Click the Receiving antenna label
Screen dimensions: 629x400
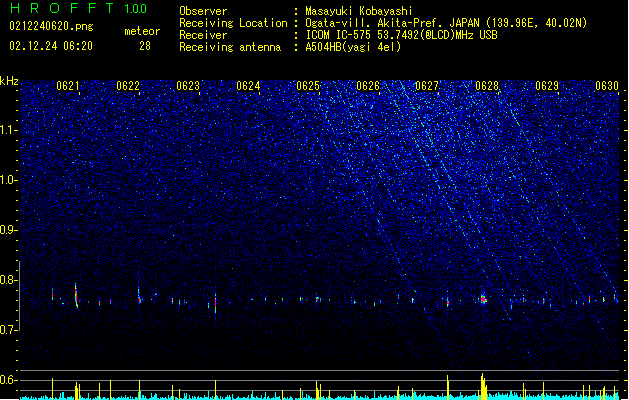230,47
